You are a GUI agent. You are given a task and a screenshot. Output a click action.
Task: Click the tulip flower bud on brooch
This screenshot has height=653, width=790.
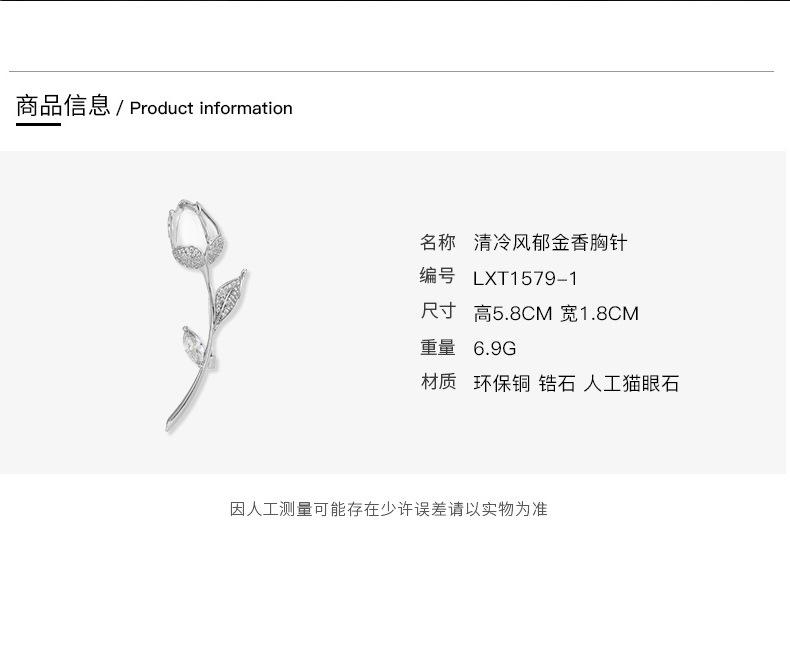[x=195, y=235]
